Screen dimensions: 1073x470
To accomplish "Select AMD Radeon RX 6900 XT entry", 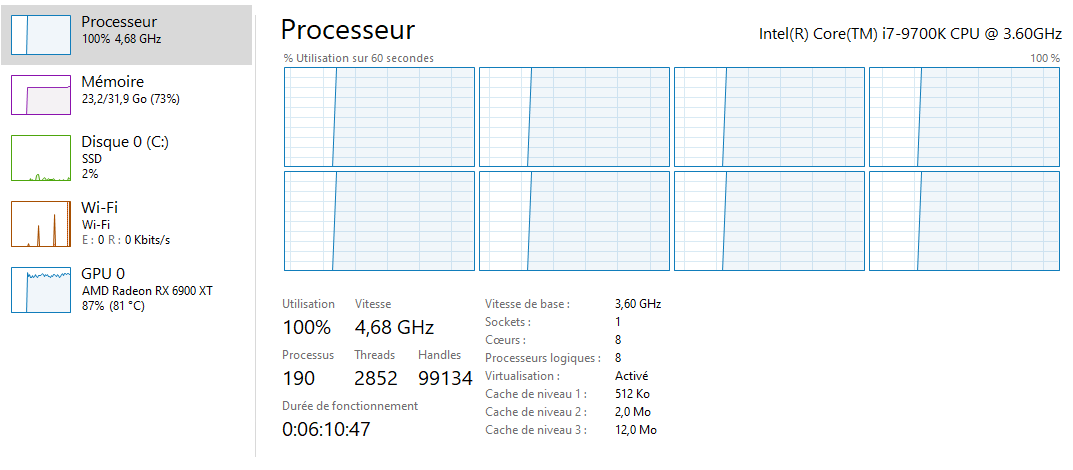I will click(x=146, y=290).
